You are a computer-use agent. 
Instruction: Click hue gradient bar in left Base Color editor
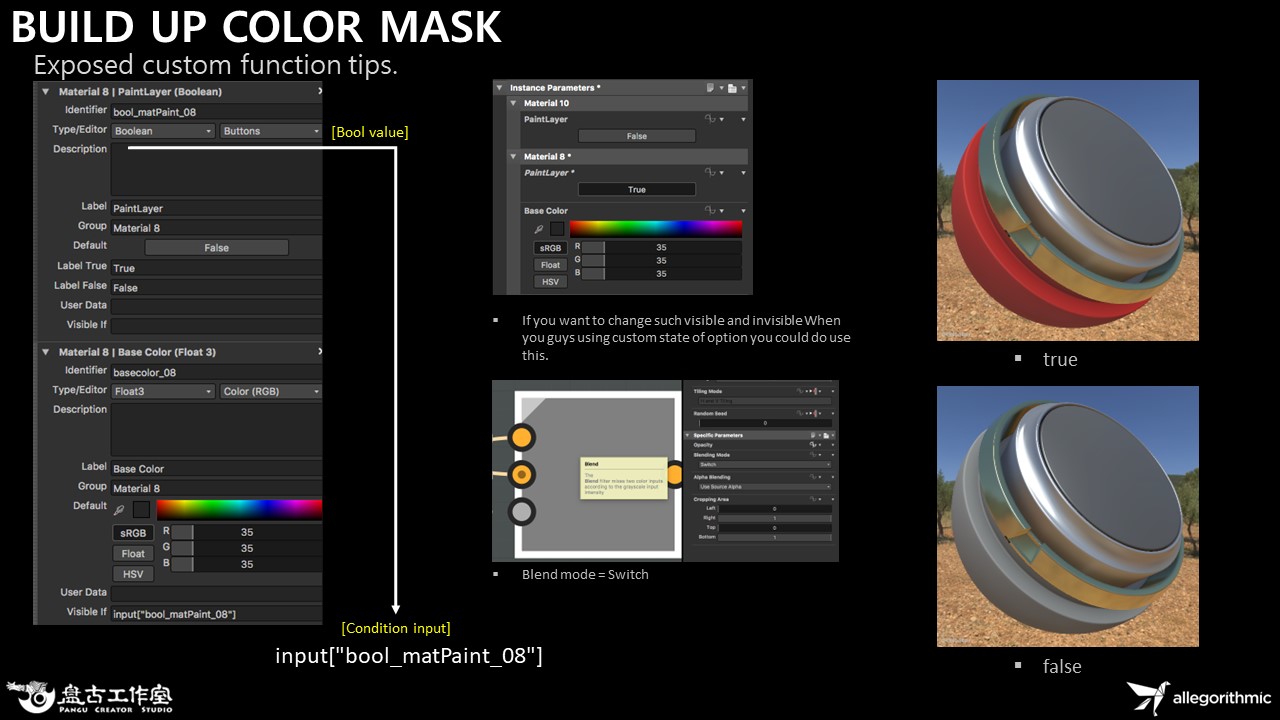tap(239, 510)
